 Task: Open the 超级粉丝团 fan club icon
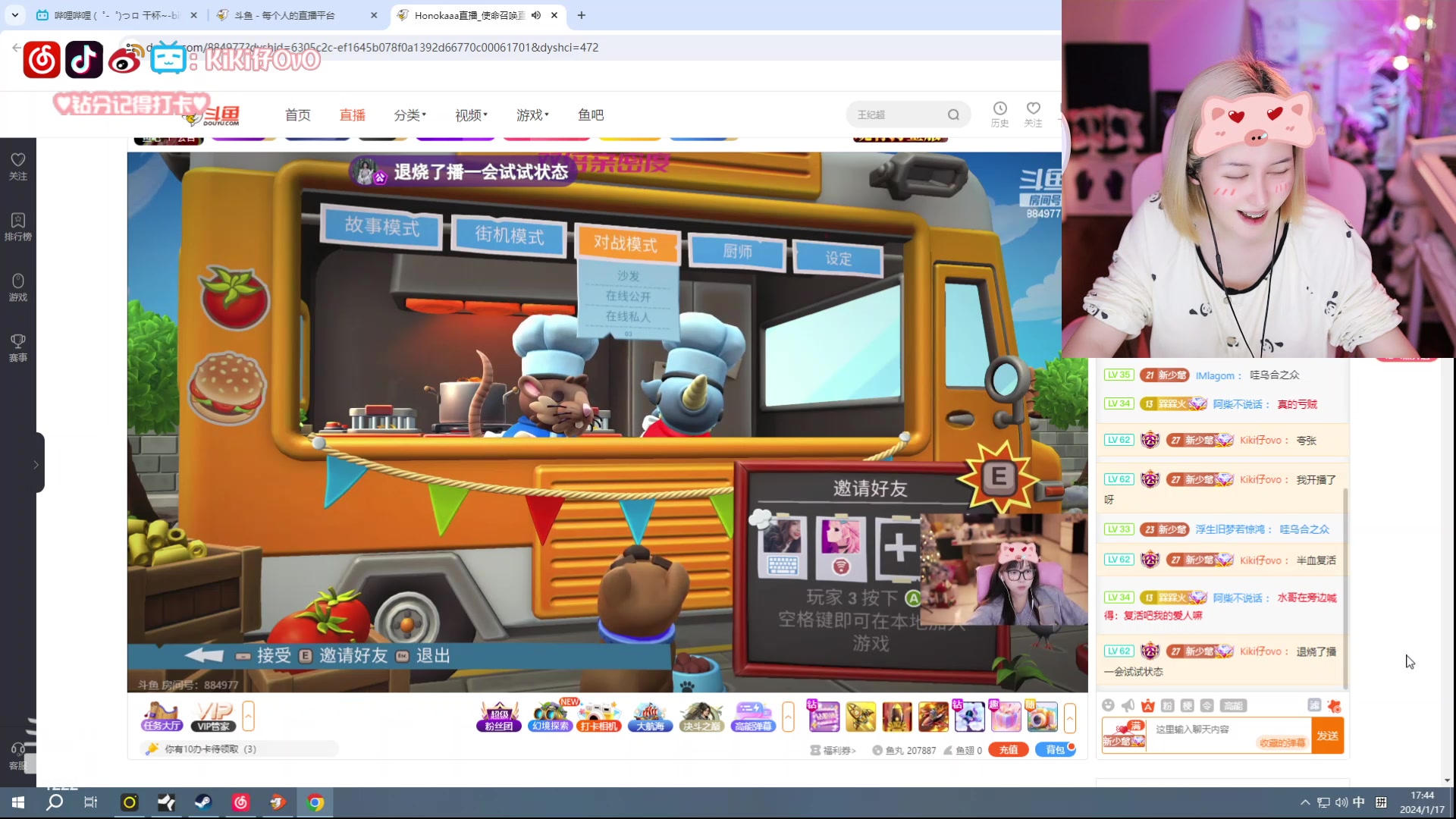click(x=499, y=716)
